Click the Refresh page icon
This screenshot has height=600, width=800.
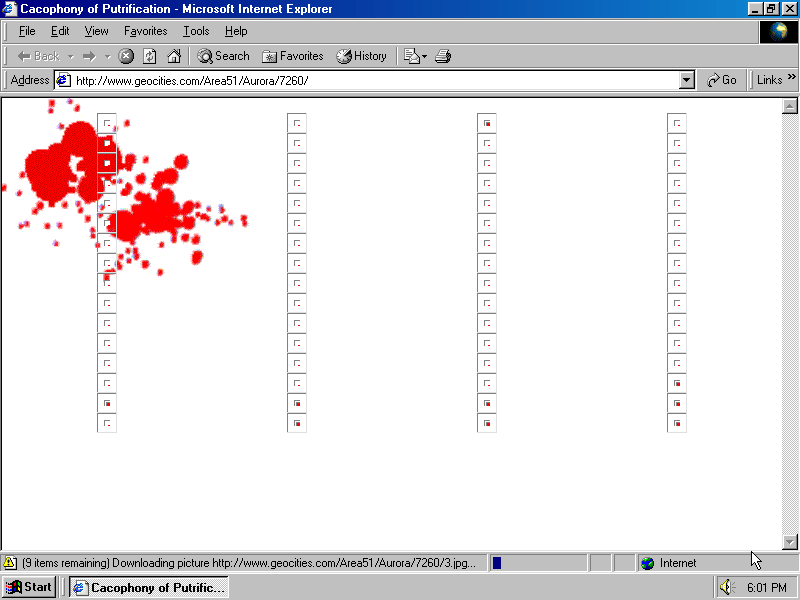[150, 56]
